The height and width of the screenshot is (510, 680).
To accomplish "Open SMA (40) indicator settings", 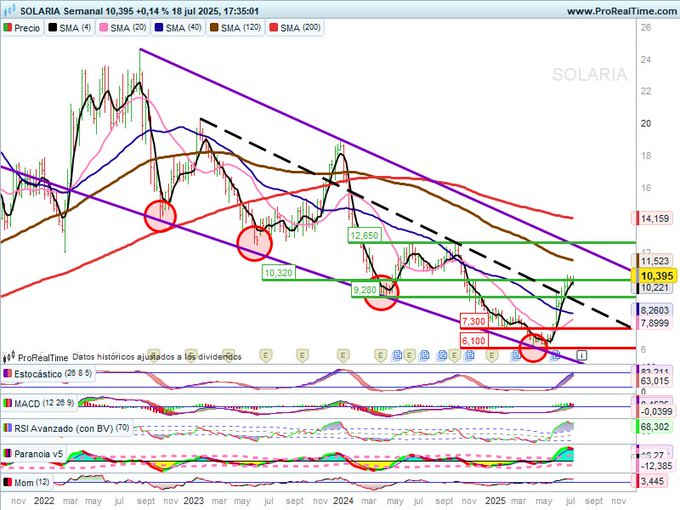I will [178, 28].
